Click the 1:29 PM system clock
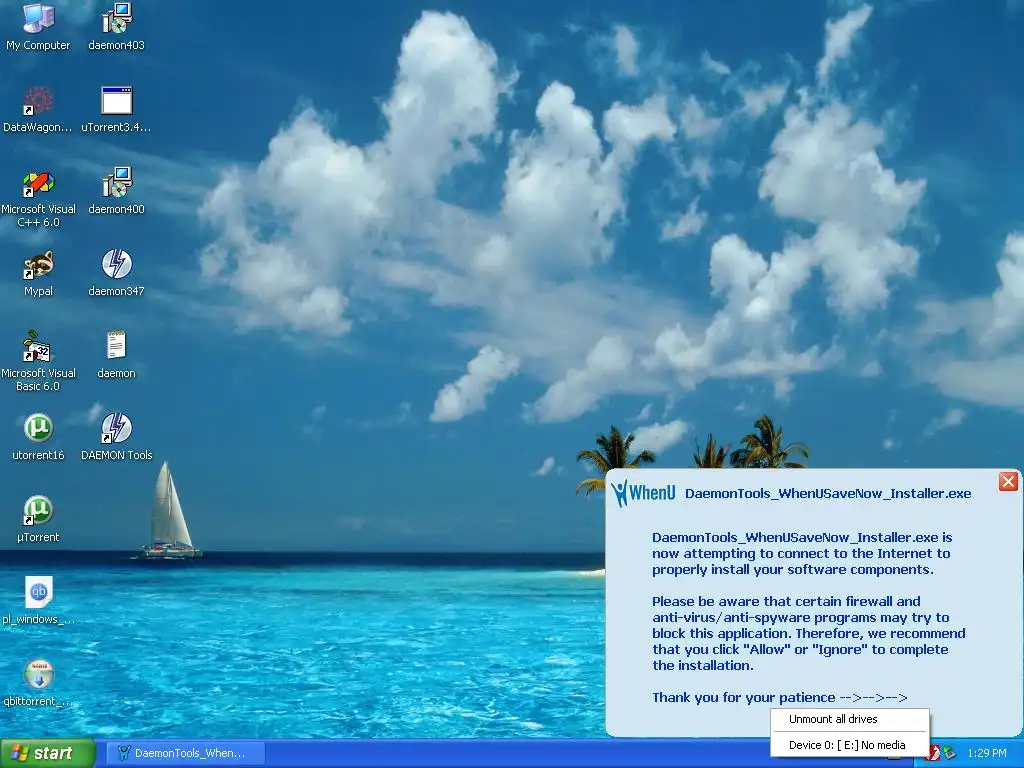The image size is (1024, 768). click(x=987, y=754)
